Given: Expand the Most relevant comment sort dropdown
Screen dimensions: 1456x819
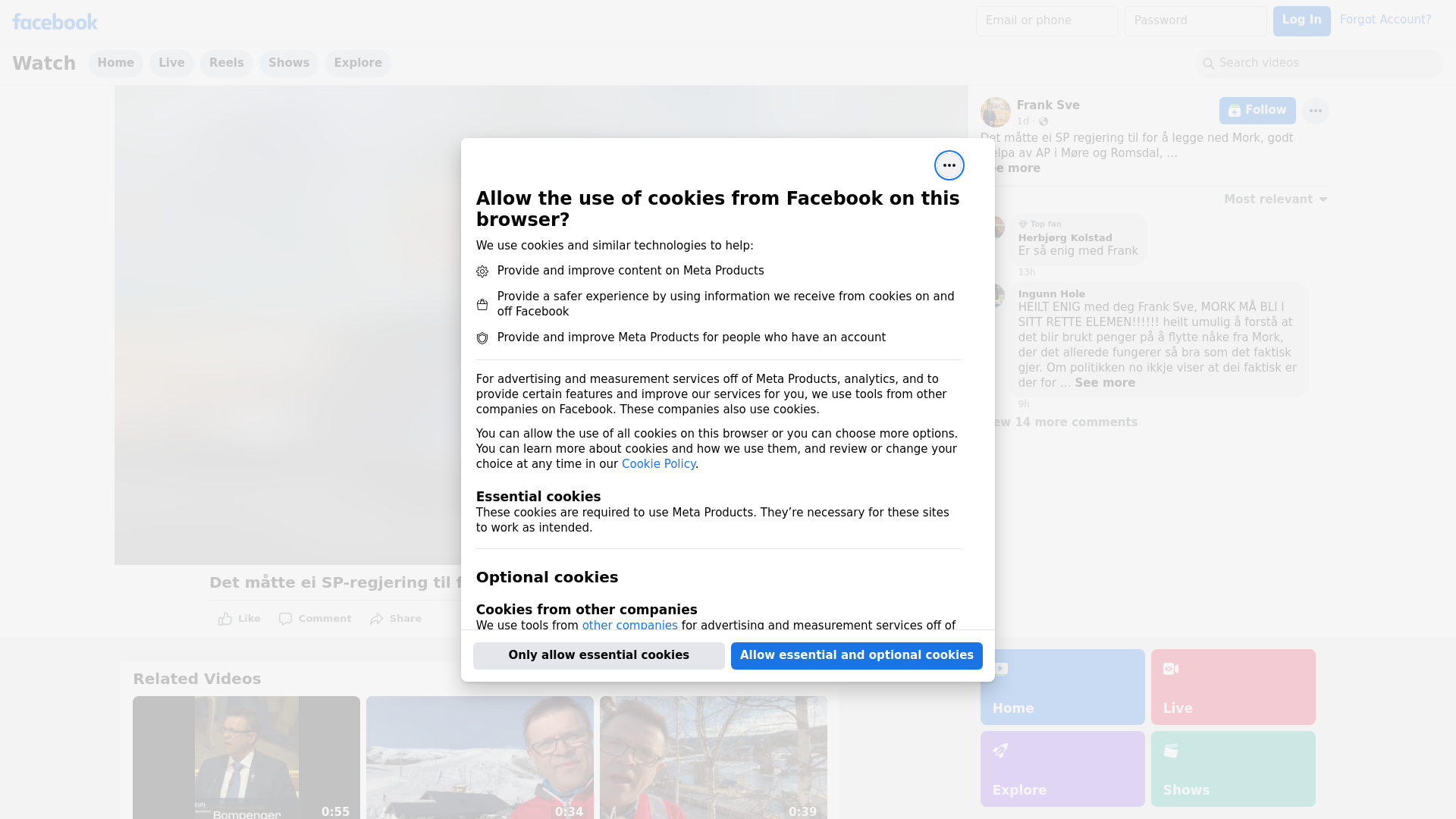Looking at the screenshot, I should coord(1276,199).
